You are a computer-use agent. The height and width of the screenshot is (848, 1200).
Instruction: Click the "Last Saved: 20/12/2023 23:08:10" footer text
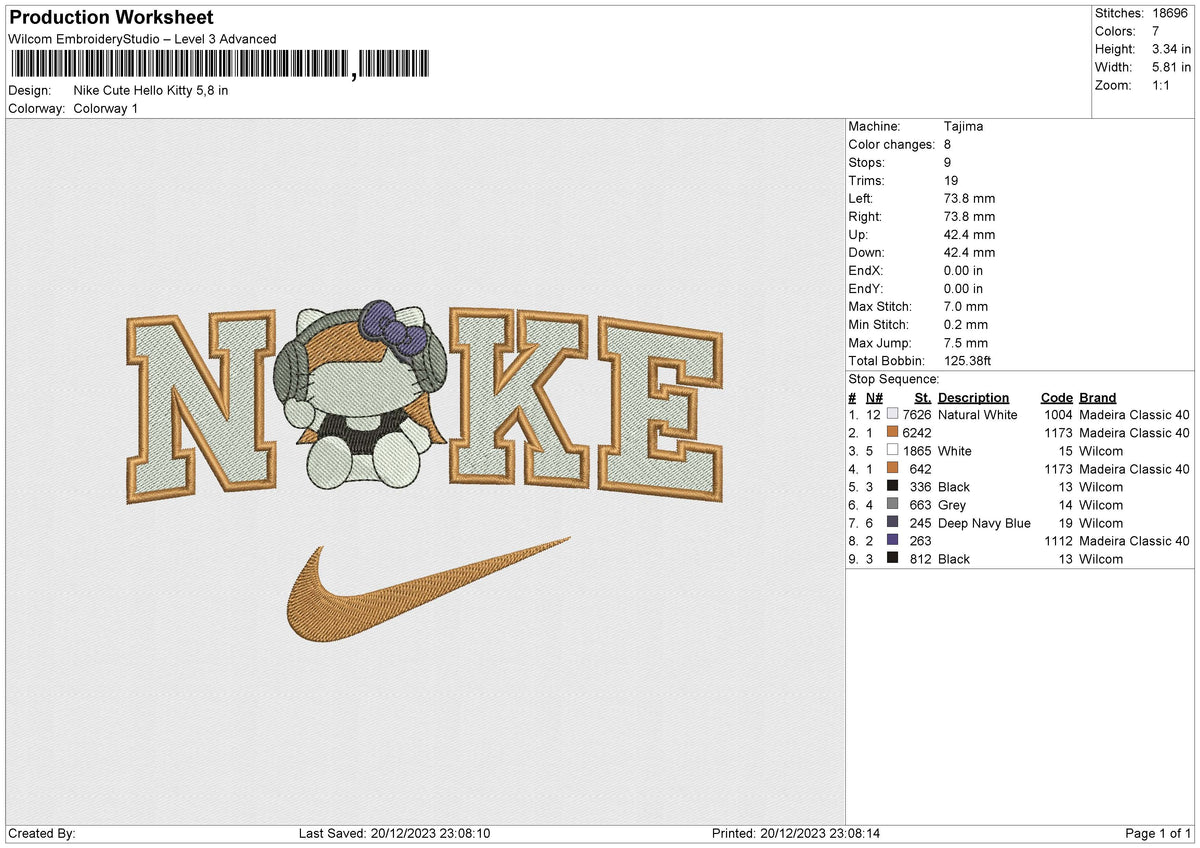click(x=394, y=834)
